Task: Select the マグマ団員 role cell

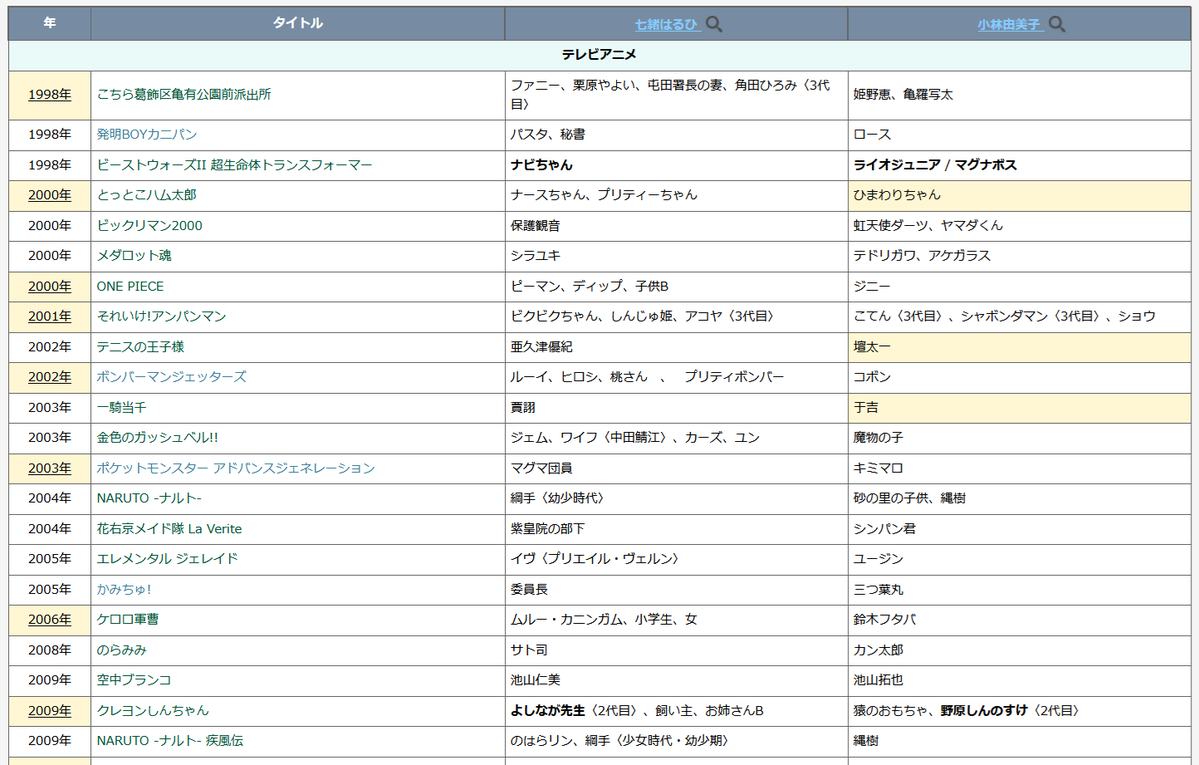Action: click(676, 468)
